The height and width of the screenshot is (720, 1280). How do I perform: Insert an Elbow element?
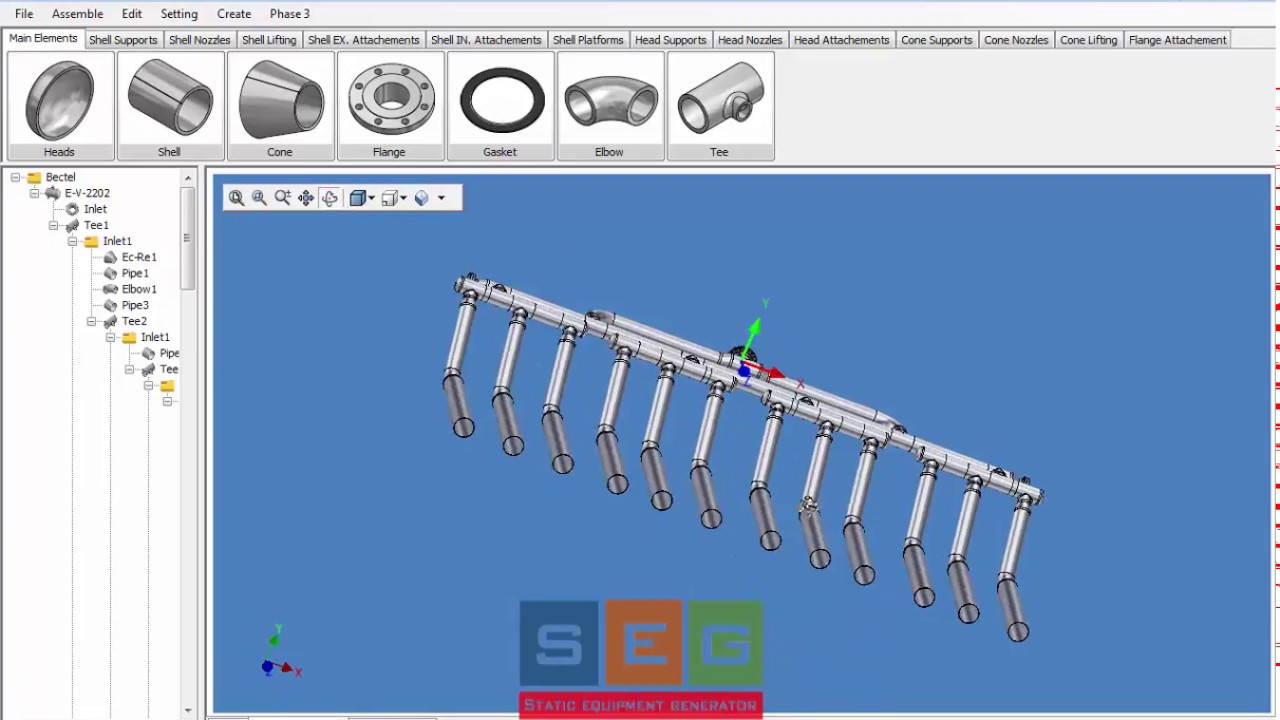(610, 106)
